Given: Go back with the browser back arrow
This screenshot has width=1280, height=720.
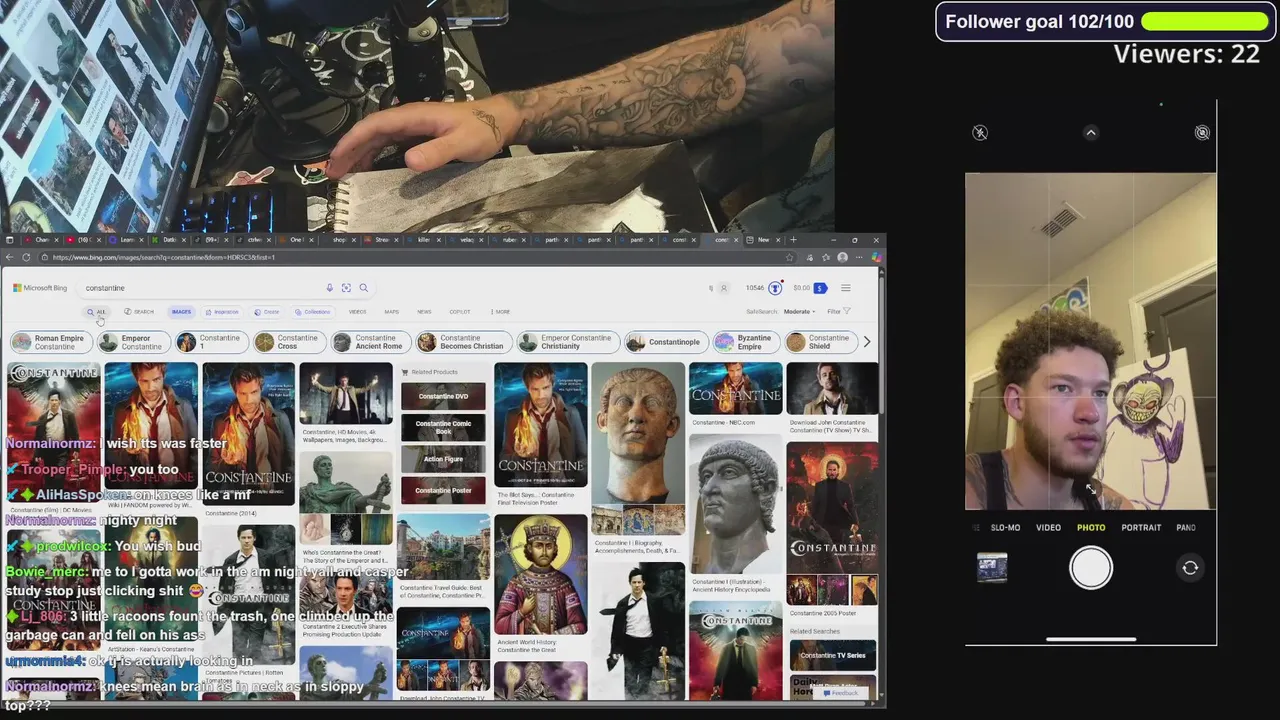Looking at the screenshot, I should [10, 257].
